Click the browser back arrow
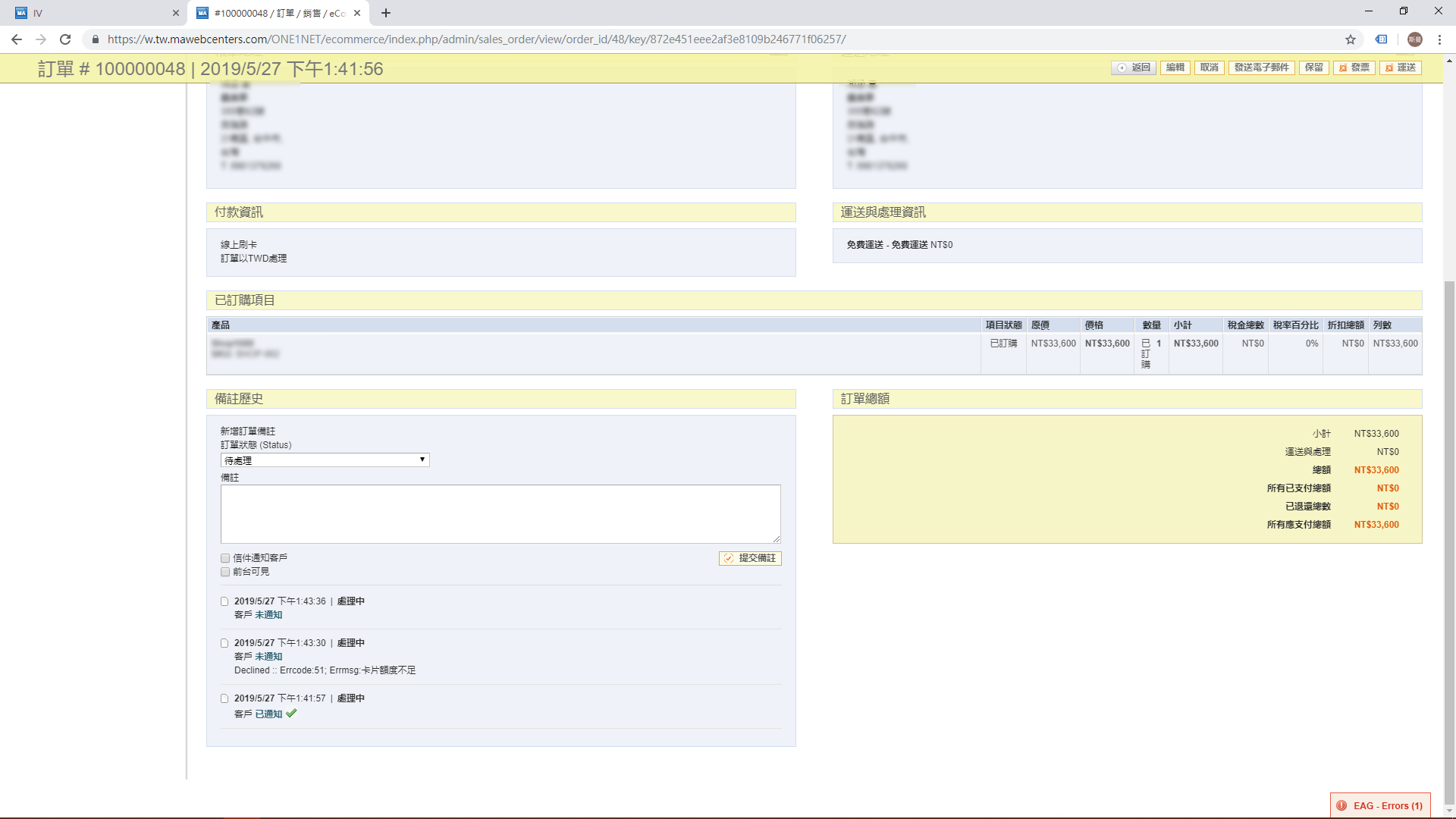The image size is (1456, 819). pyautogui.click(x=17, y=39)
